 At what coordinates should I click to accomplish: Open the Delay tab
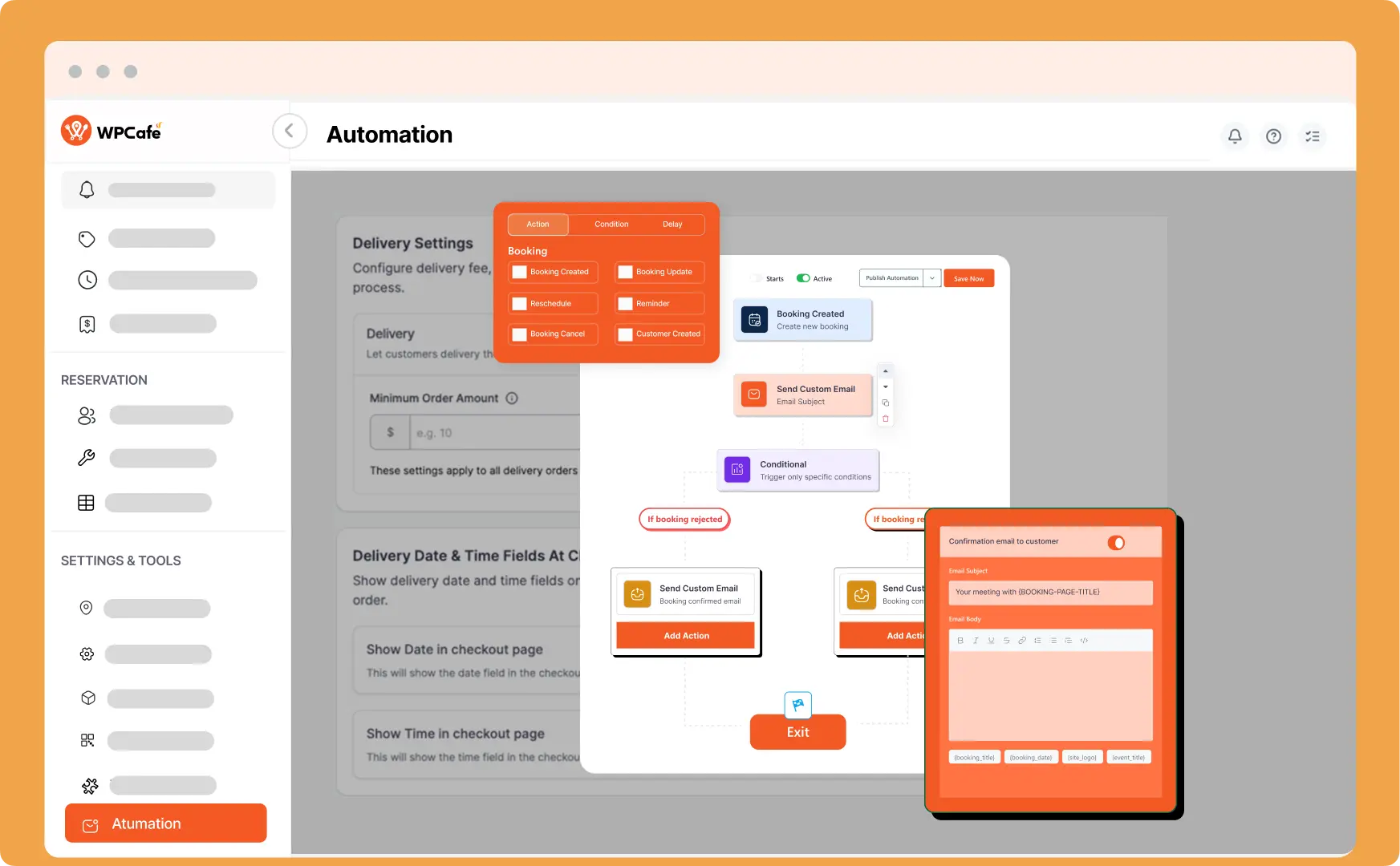tap(672, 225)
